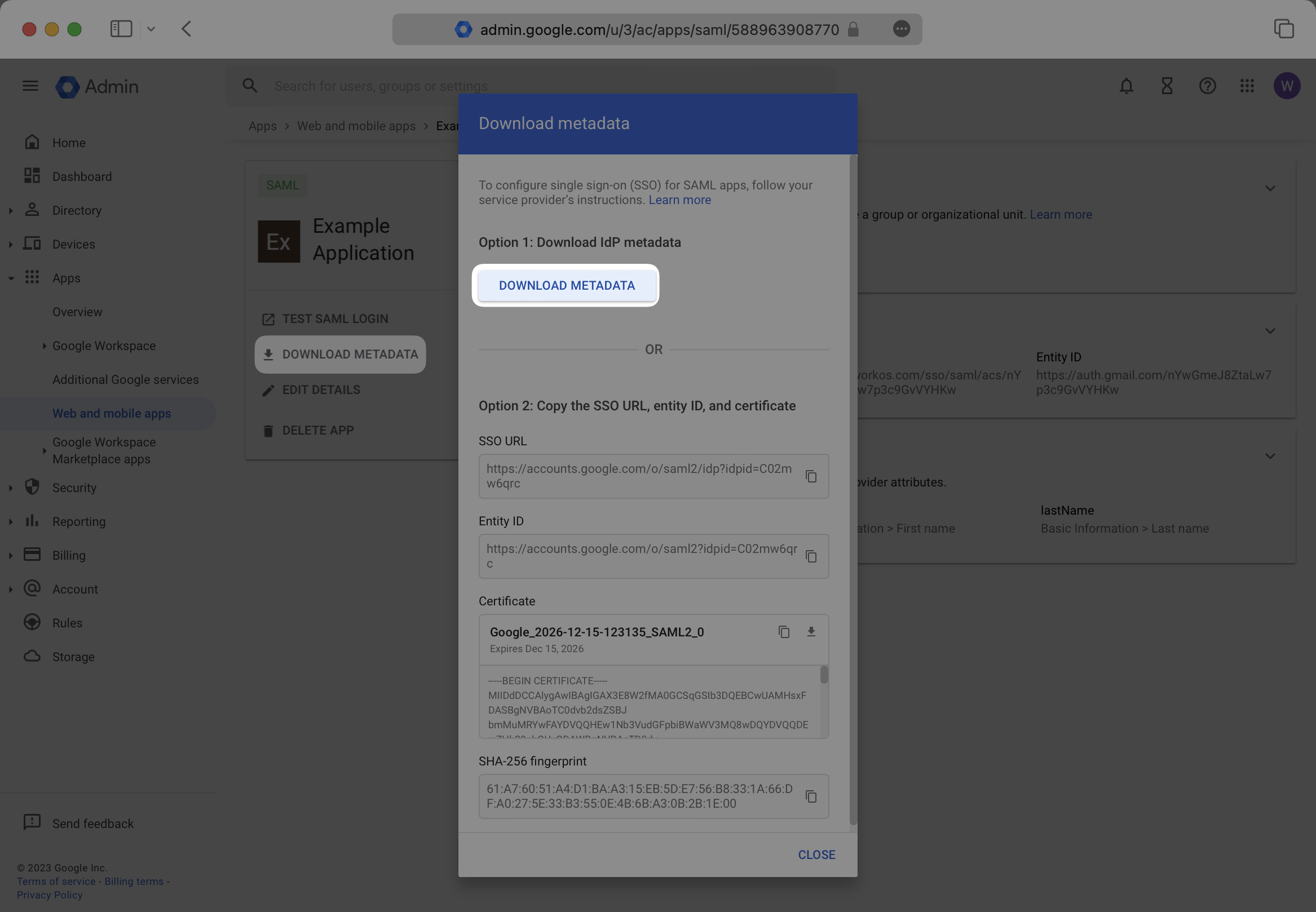Click the Google apps grid icon
Image resolution: width=1316 pixels, height=912 pixels.
[1247, 85]
